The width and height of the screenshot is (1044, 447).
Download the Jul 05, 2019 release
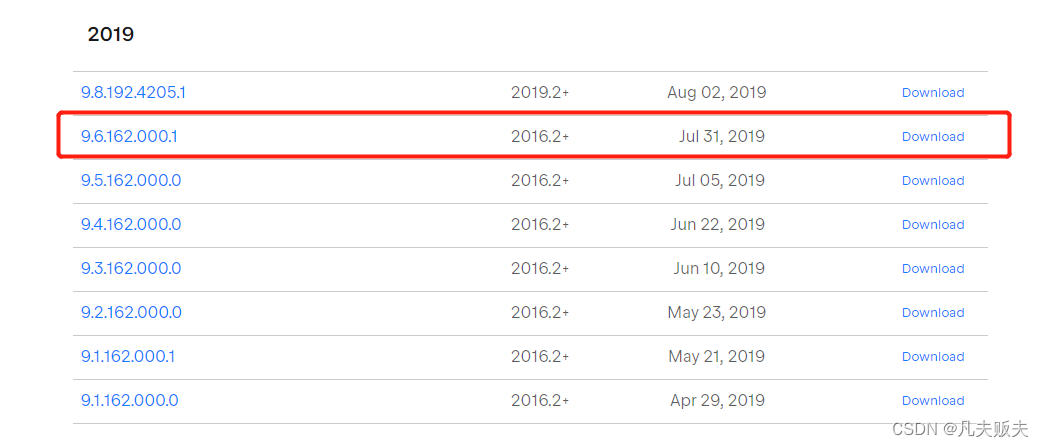(x=933, y=181)
